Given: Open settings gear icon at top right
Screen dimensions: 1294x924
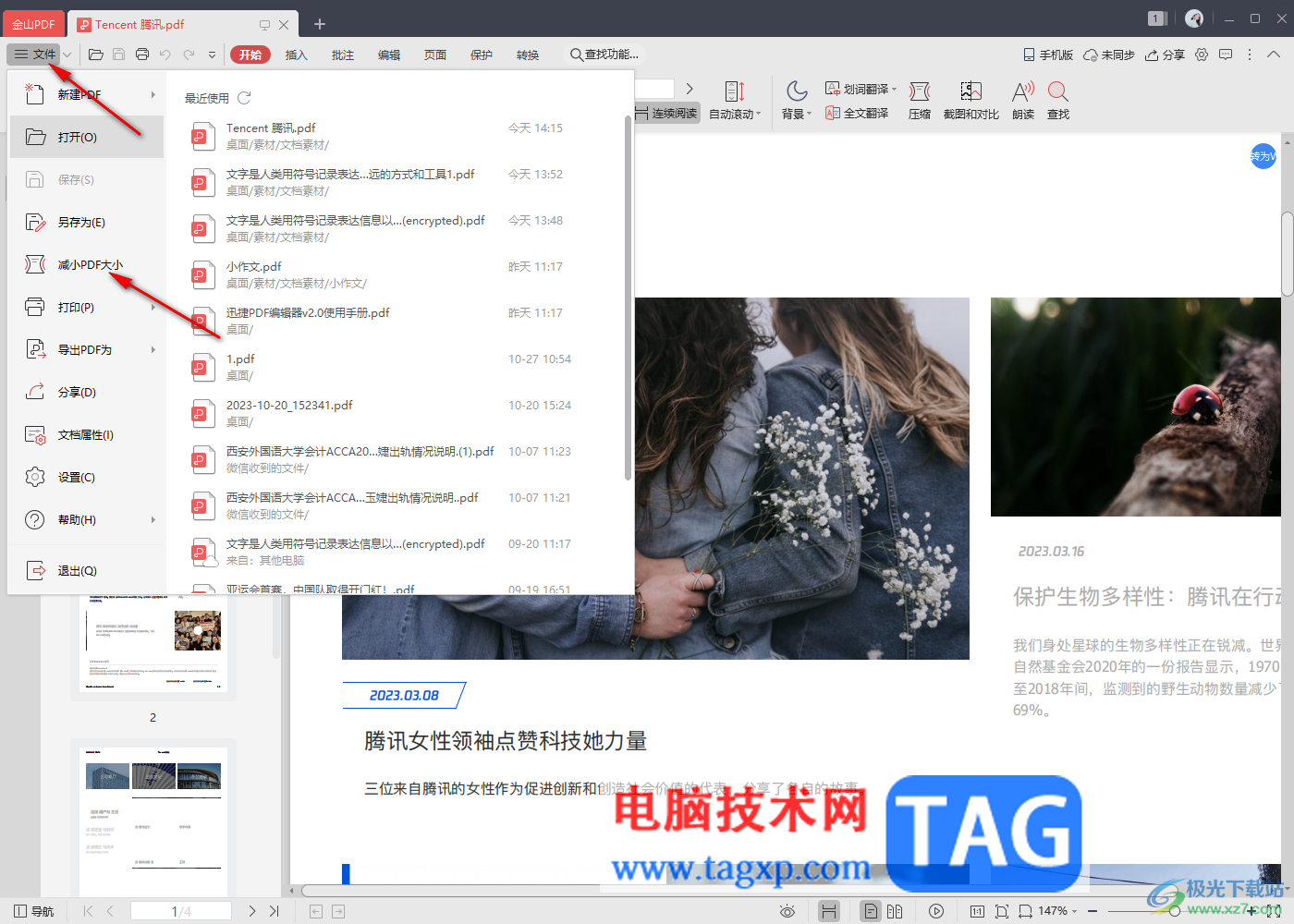Looking at the screenshot, I should pos(1202,55).
